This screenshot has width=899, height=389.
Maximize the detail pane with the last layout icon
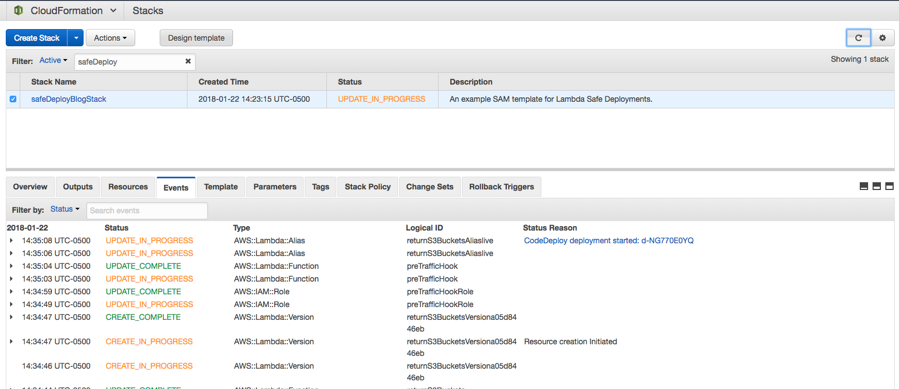click(x=889, y=186)
